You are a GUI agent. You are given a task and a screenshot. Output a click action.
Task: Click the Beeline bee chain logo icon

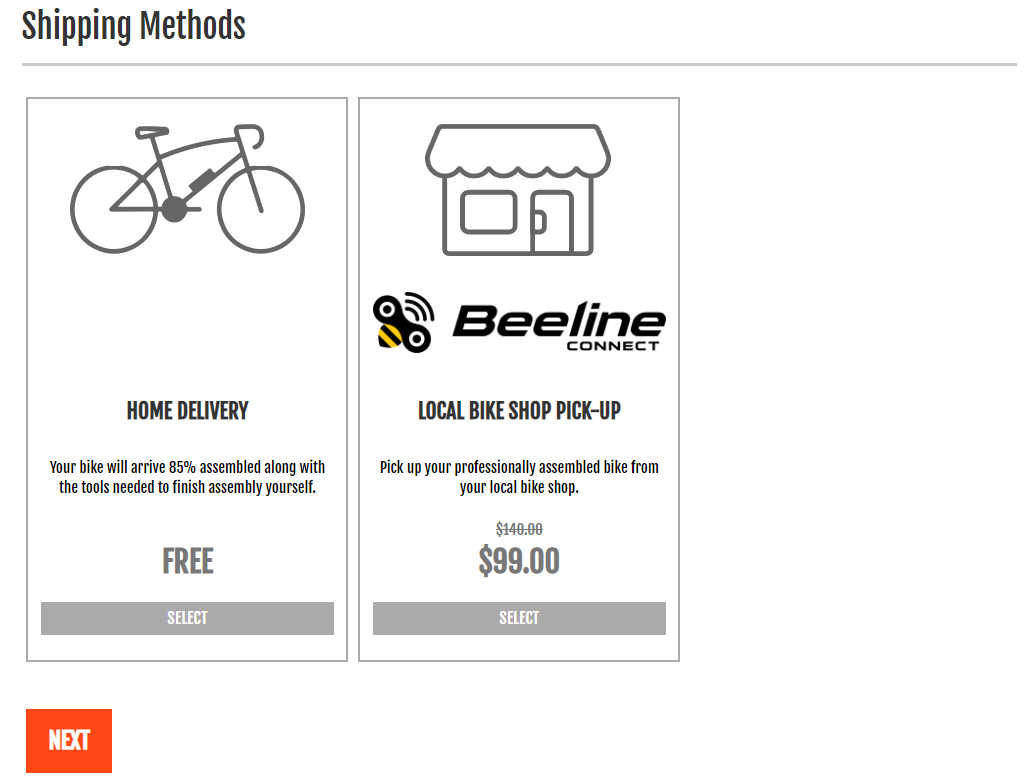[x=403, y=322]
